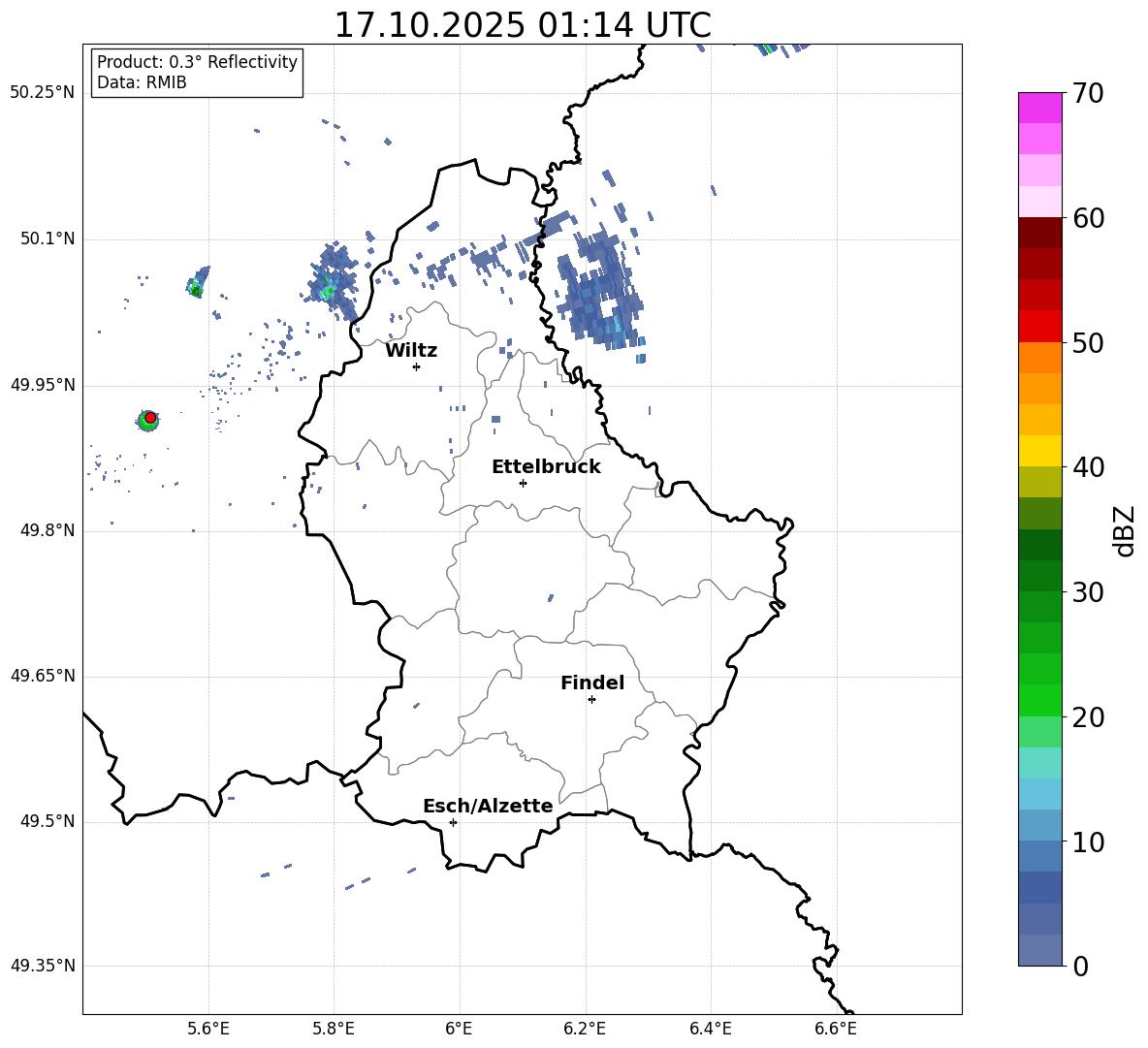Click the 49.8°N latitude label
The height and width of the screenshot is (1048, 1148).
click(x=48, y=530)
